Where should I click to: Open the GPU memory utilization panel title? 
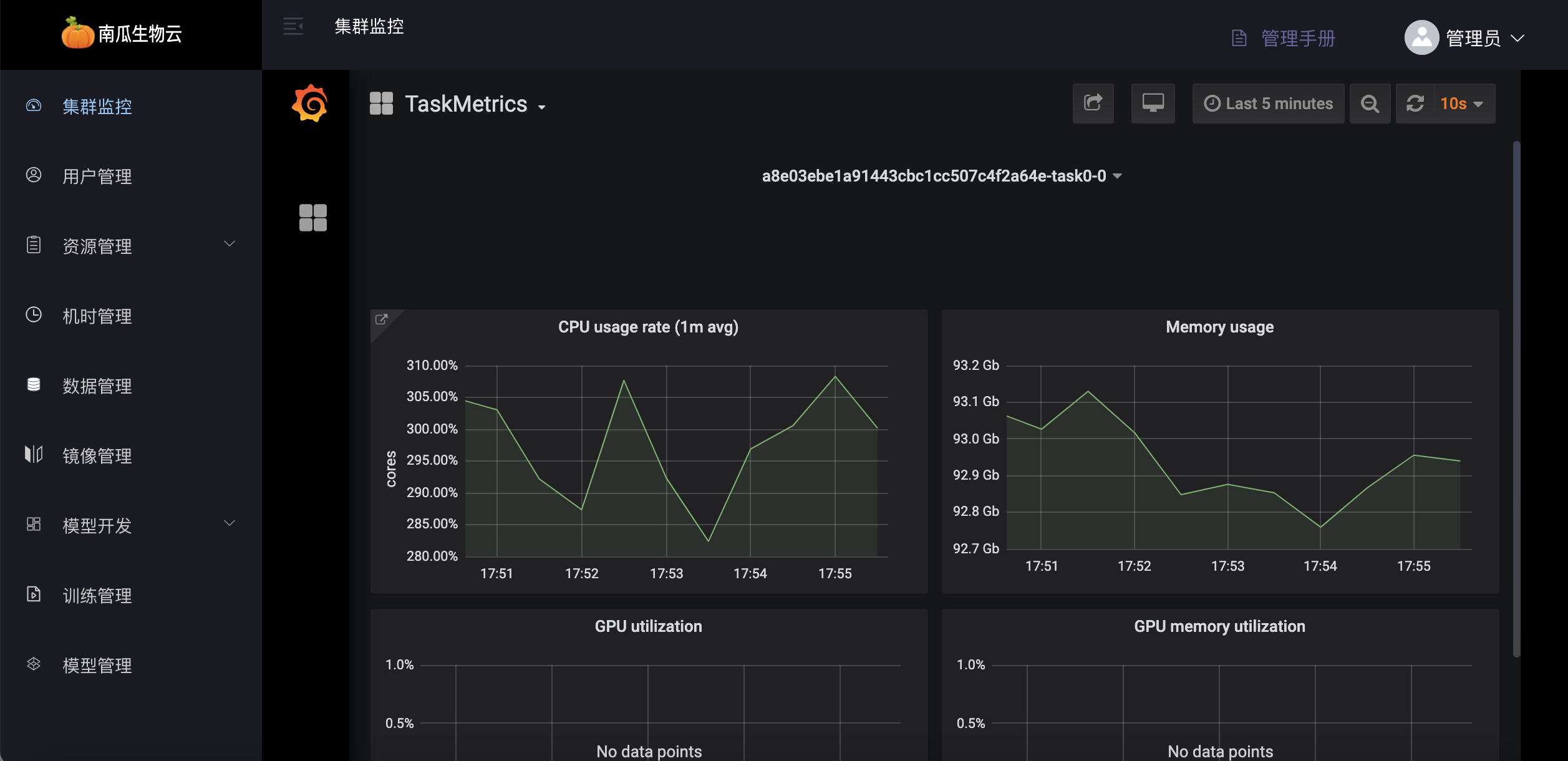pyautogui.click(x=1219, y=626)
